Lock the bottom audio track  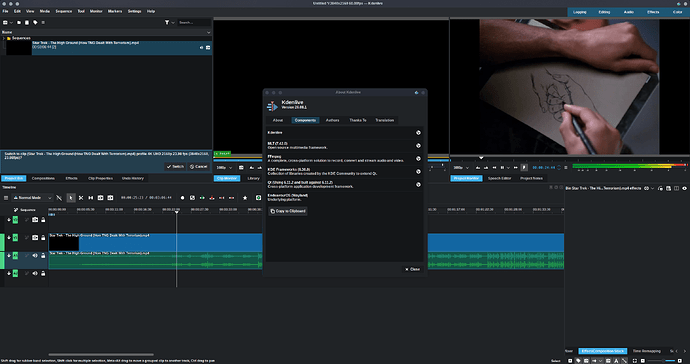coord(43,273)
